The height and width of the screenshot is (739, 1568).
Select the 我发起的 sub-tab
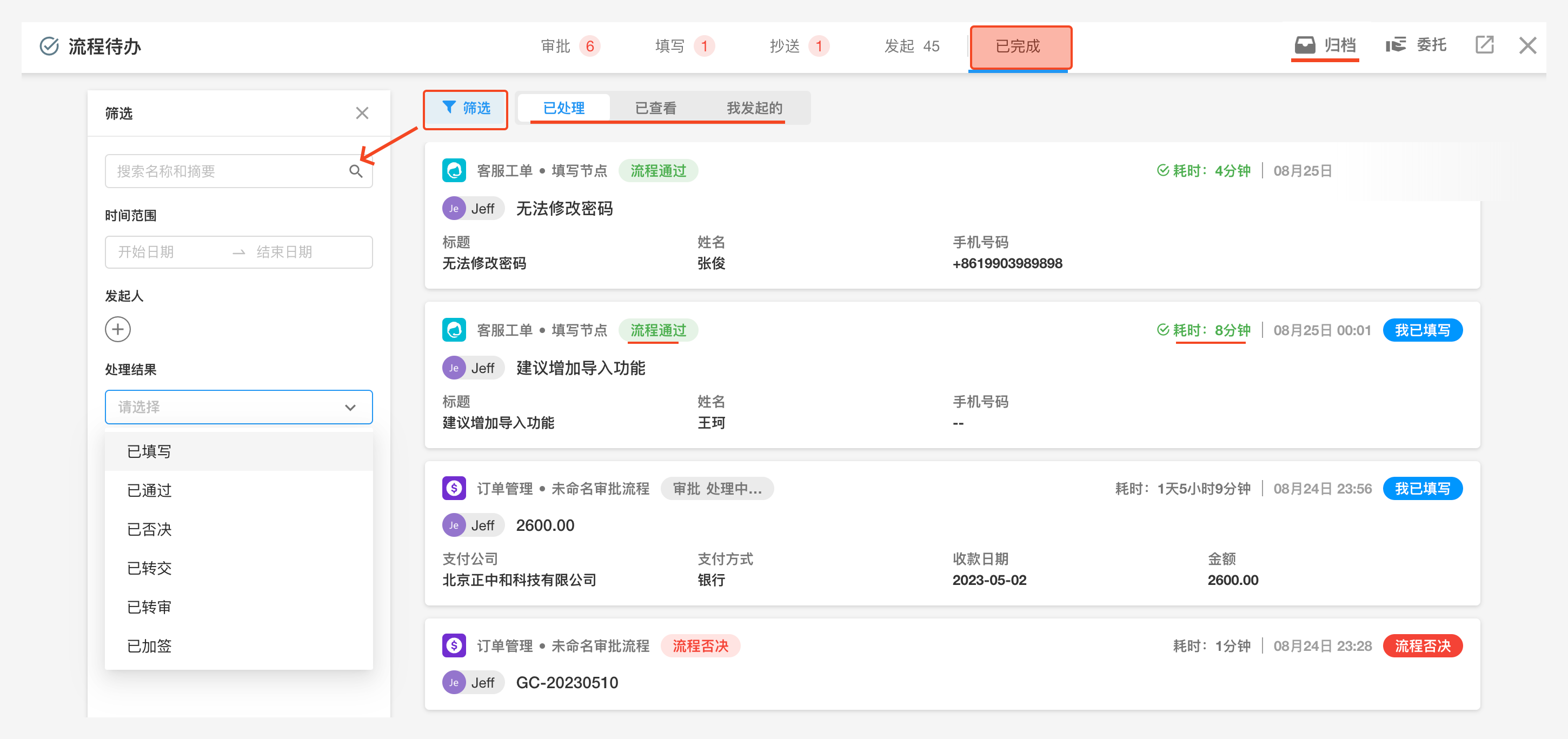pyautogui.click(x=754, y=108)
